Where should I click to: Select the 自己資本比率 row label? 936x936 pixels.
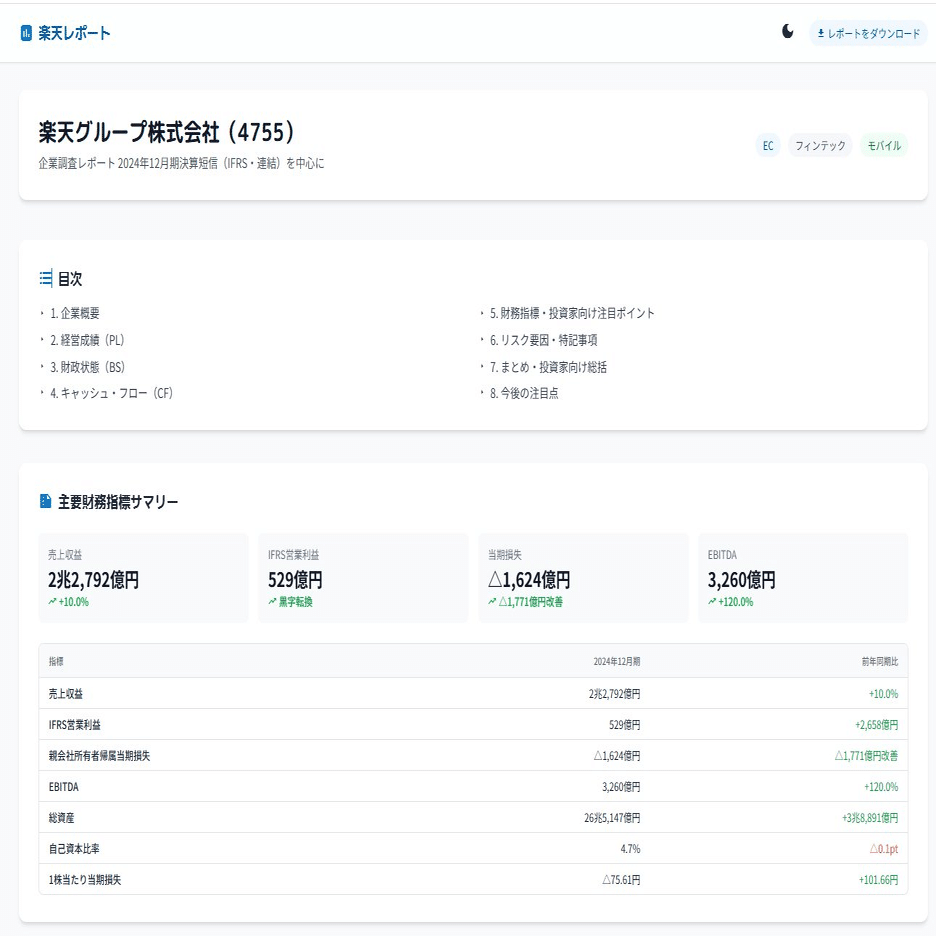point(74,849)
